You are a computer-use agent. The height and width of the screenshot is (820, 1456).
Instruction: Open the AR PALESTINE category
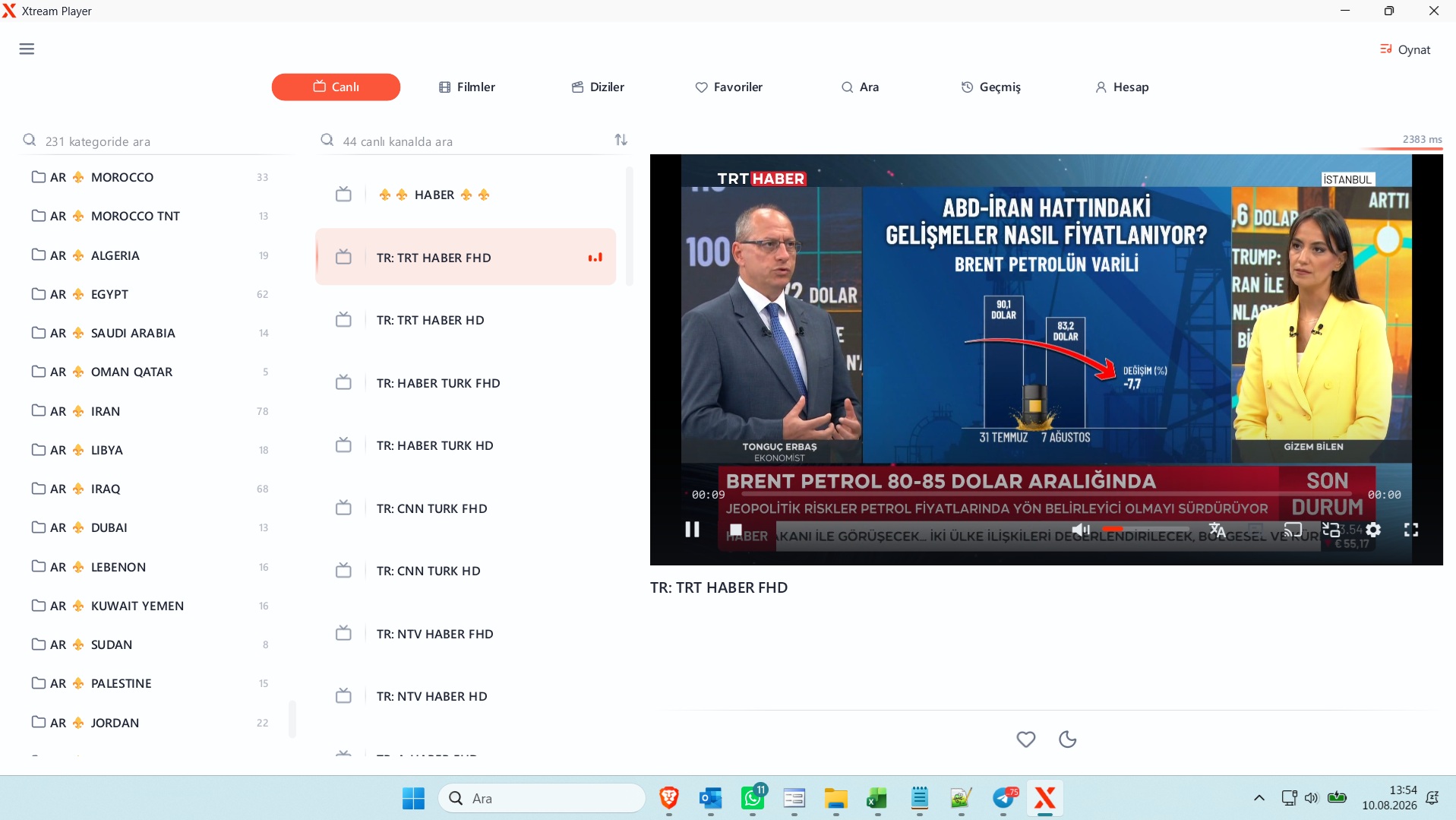click(x=150, y=683)
